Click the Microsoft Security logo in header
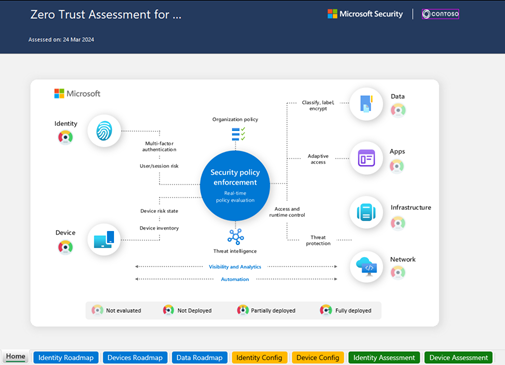Screen dimensions: 505x365 [365, 14]
